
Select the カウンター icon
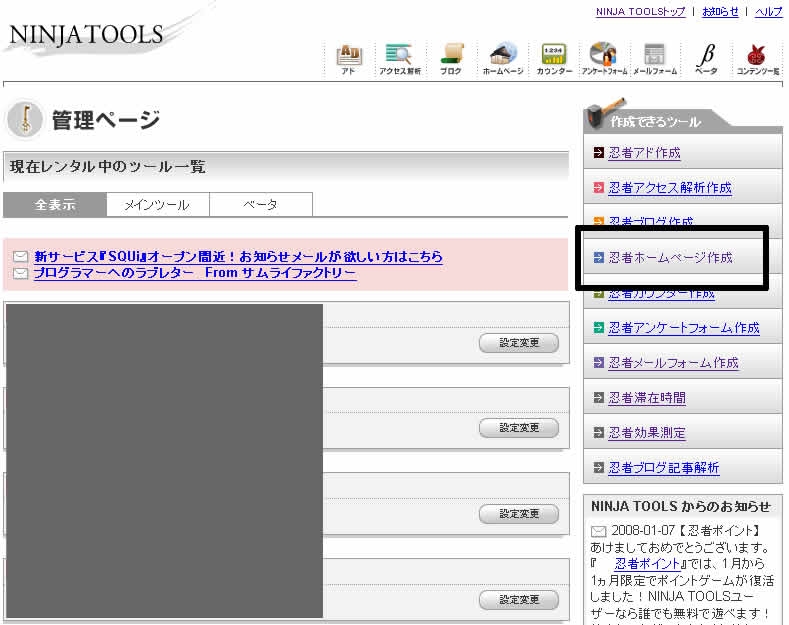pos(553,58)
